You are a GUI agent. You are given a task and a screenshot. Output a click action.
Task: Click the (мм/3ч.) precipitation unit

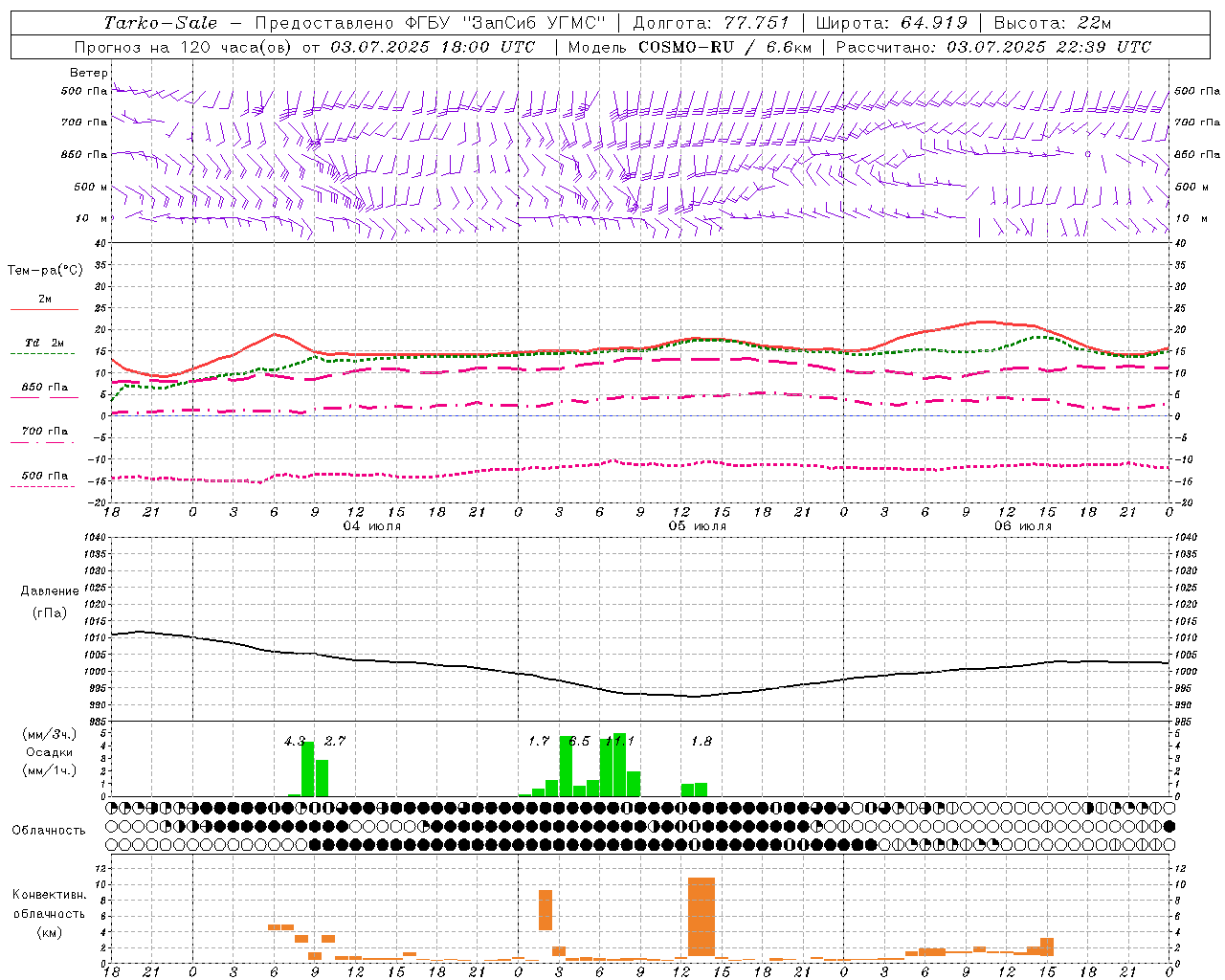point(50,734)
